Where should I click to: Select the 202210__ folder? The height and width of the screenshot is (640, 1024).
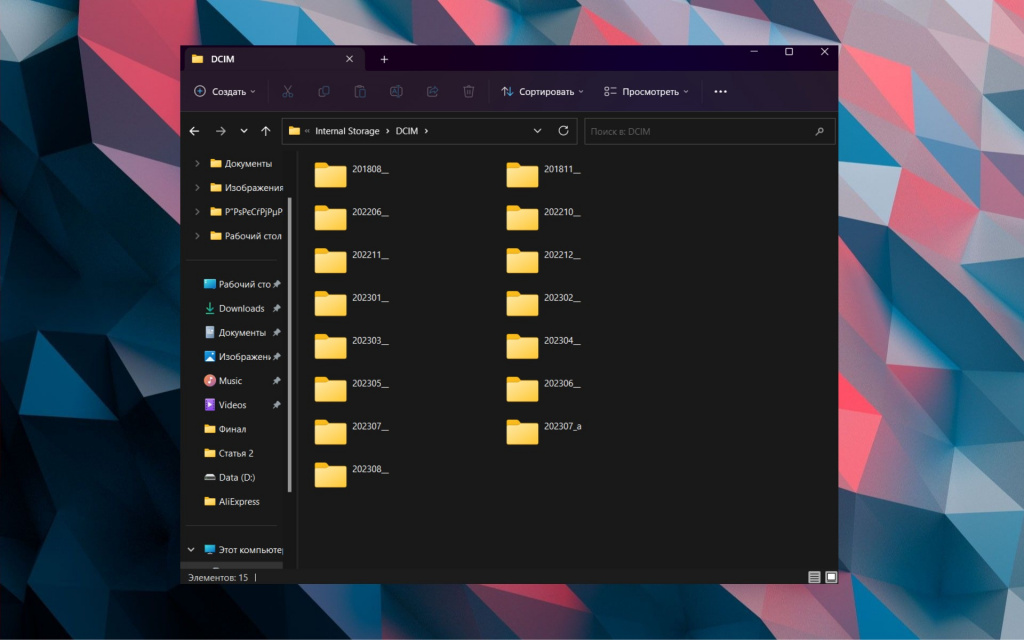[x=543, y=217]
